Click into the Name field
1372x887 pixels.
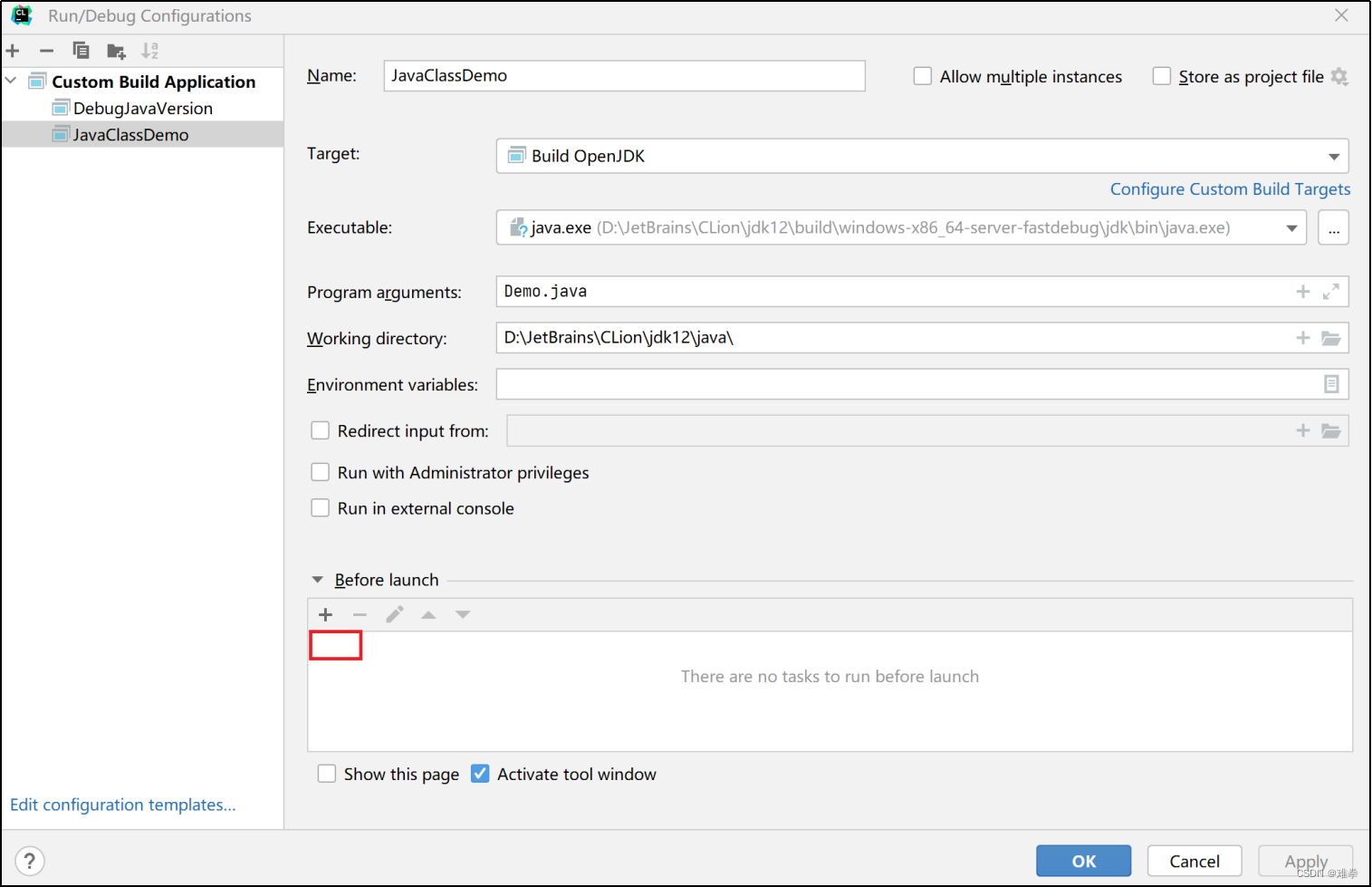coord(624,76)
